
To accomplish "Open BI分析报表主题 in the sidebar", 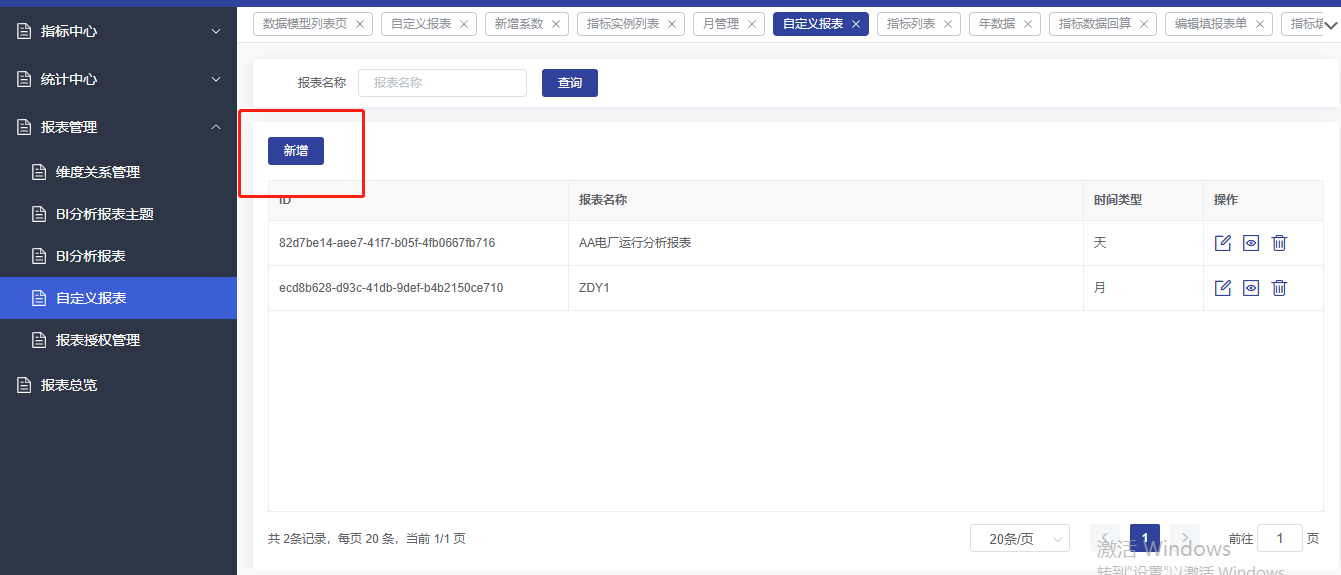I will 104,214.
